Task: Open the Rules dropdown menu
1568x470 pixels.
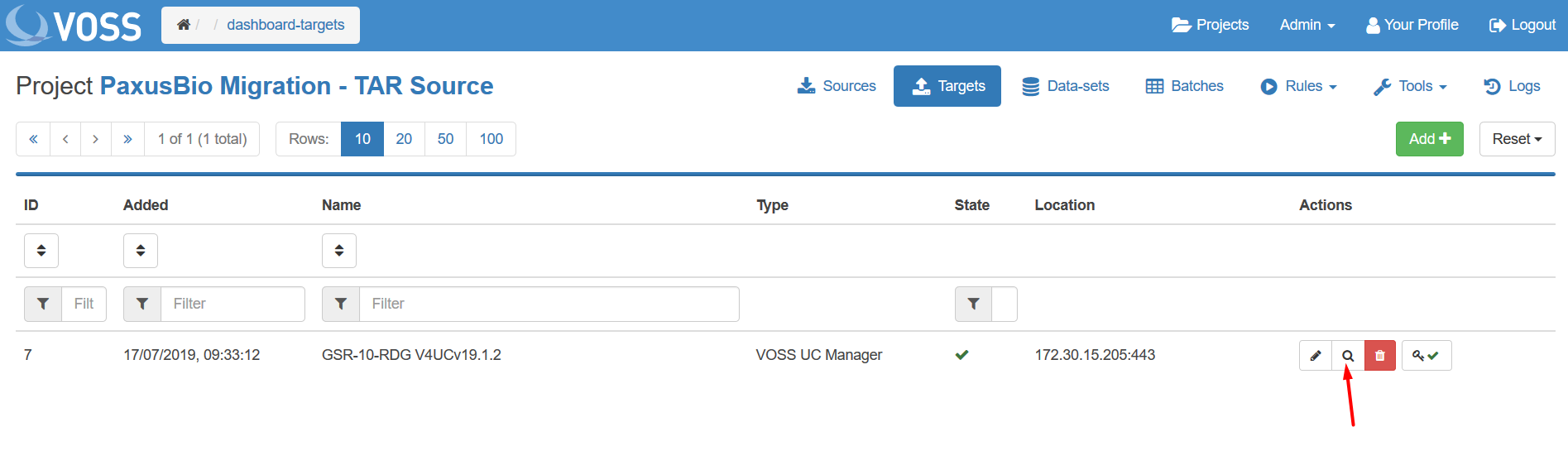Action: (x=1298, y=86)
